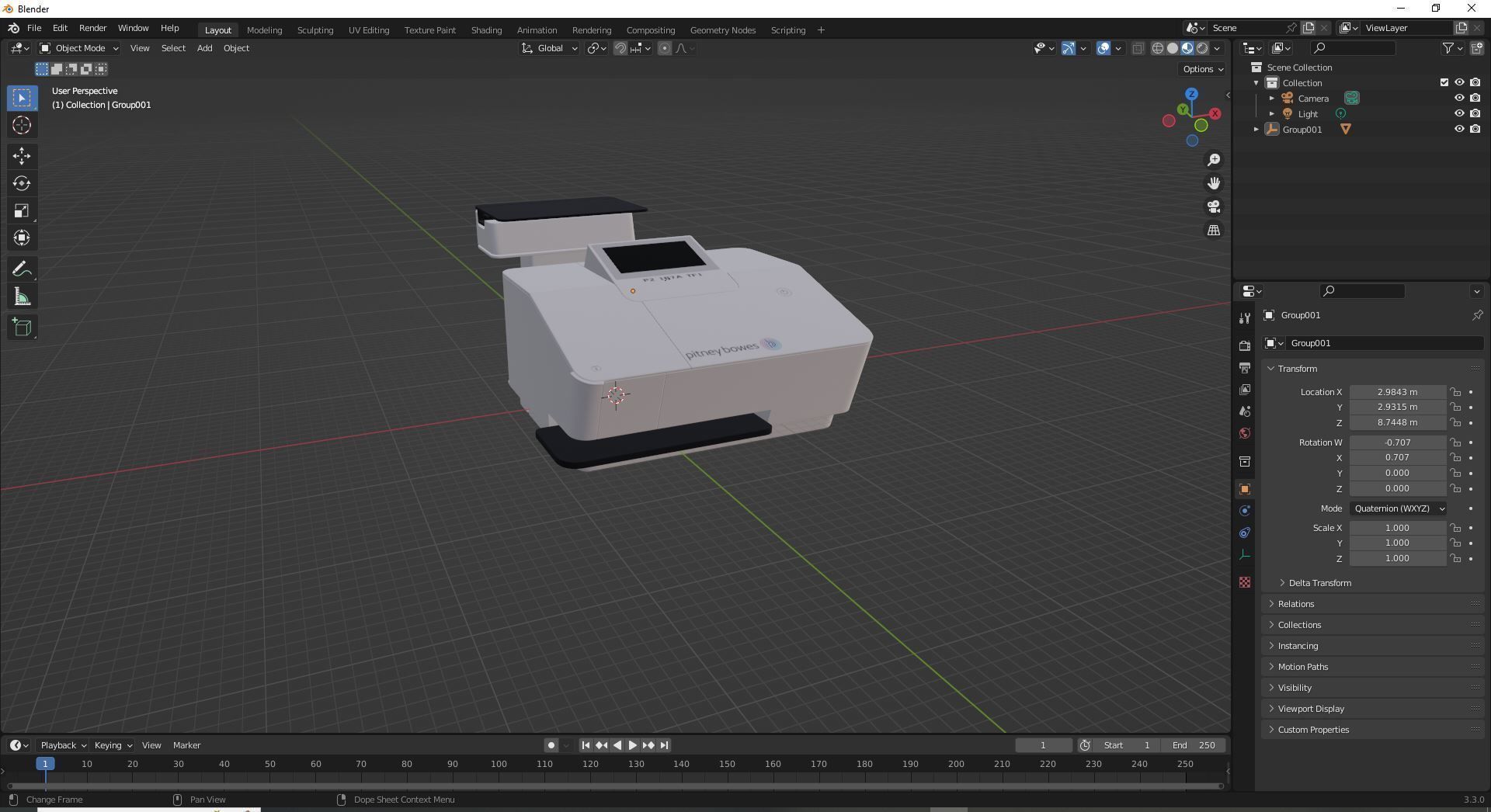Open the Object Mode dropdown

pyautogui.click(x=79, y=48)
